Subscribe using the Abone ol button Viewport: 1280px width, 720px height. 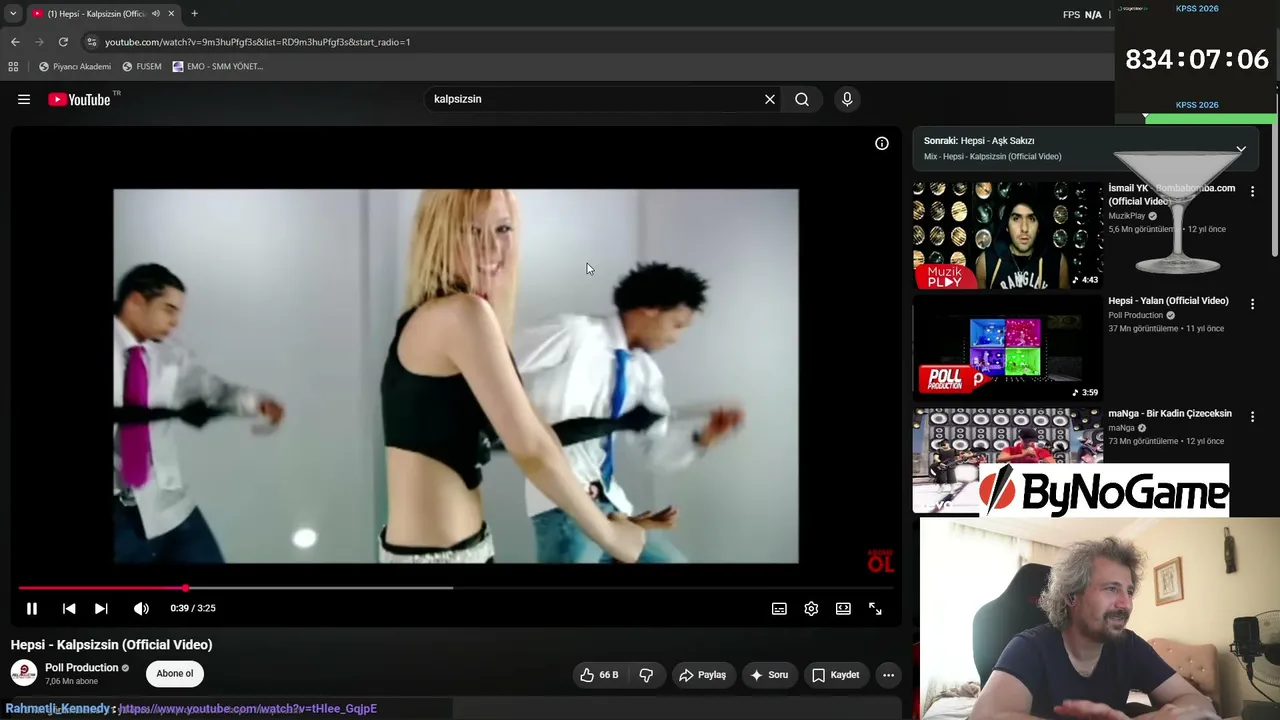175,674
